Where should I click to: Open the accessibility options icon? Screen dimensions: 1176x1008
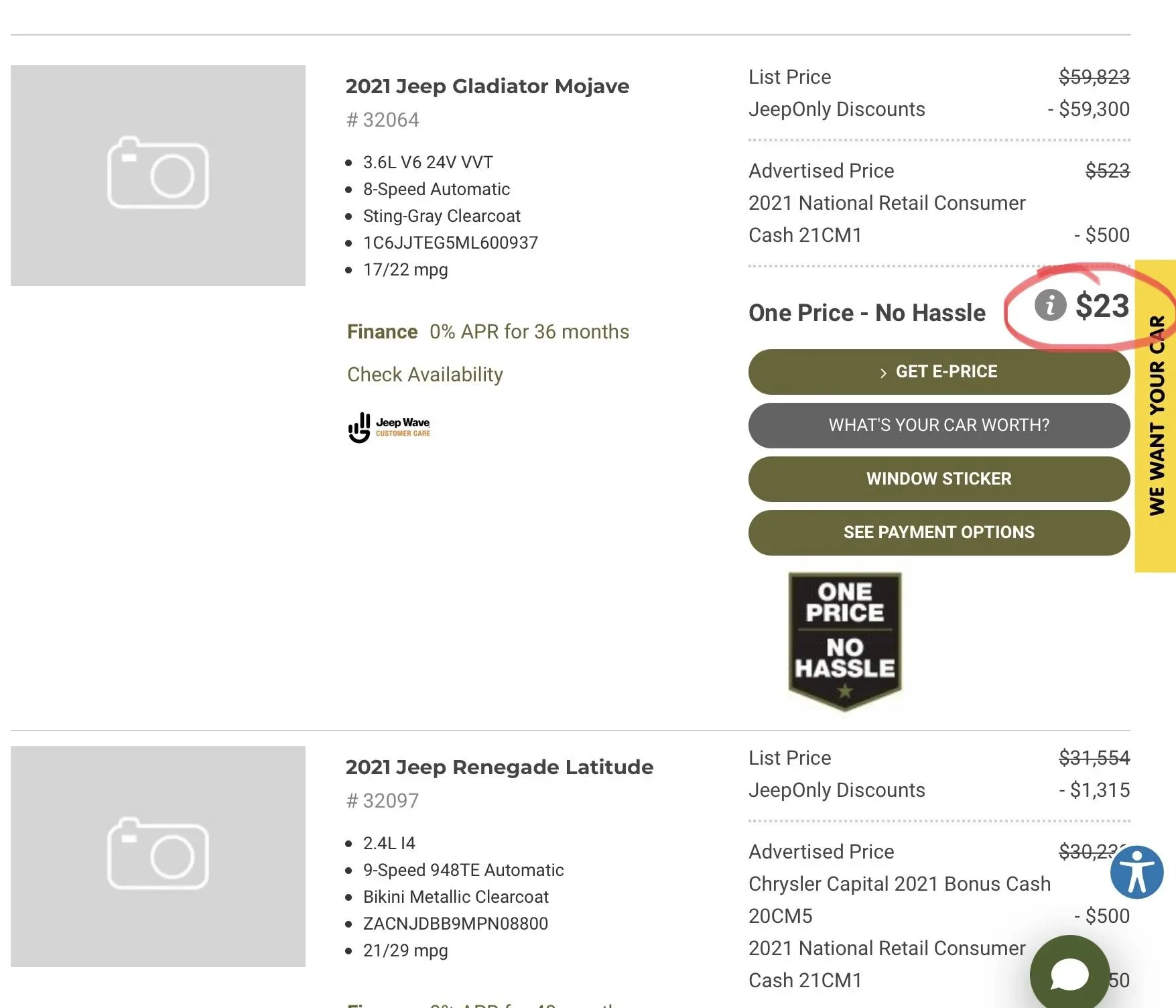[1136, 872]
